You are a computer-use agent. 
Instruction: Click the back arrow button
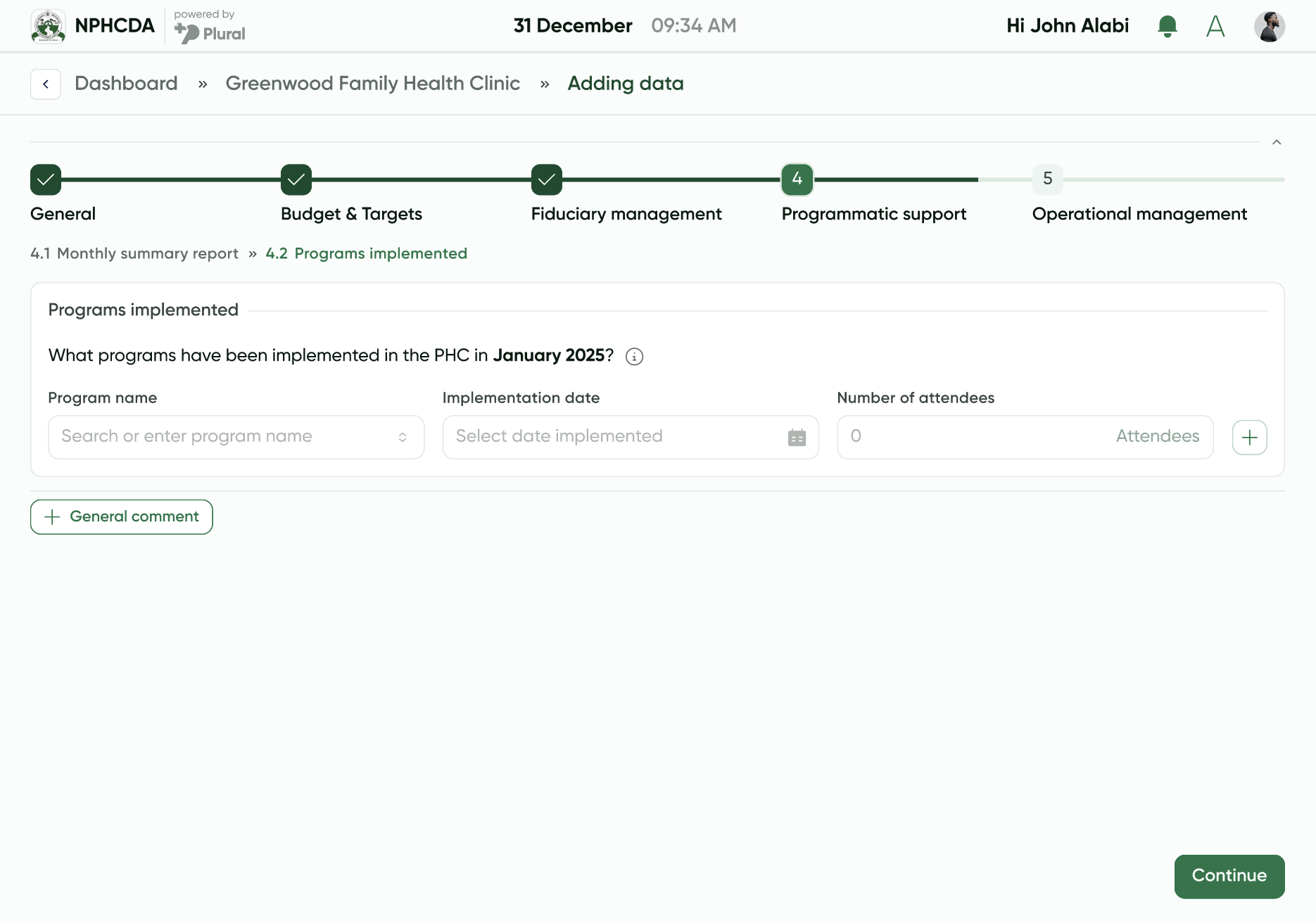coord(46,84)
